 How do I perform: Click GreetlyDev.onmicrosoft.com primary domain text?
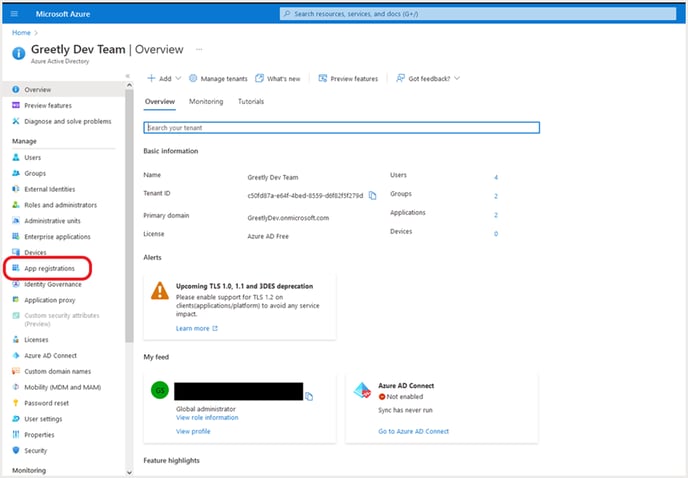tap(288, 218)
